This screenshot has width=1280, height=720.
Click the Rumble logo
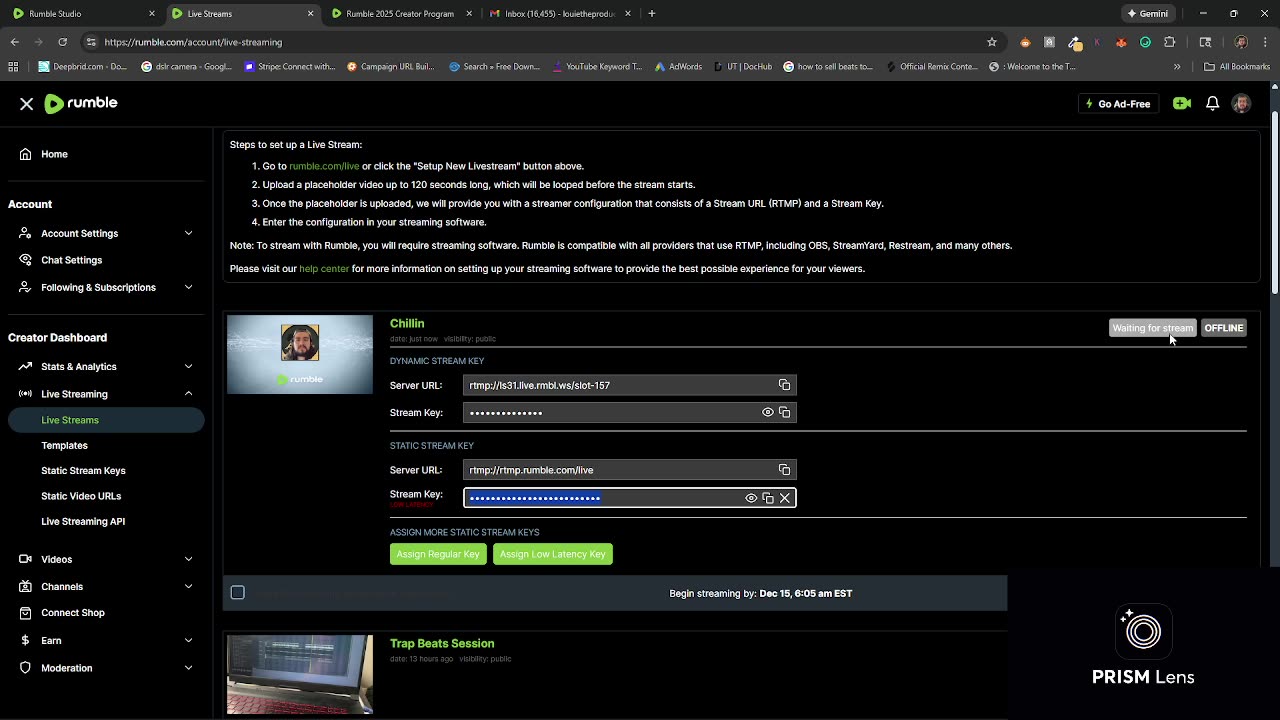point(81,103)
